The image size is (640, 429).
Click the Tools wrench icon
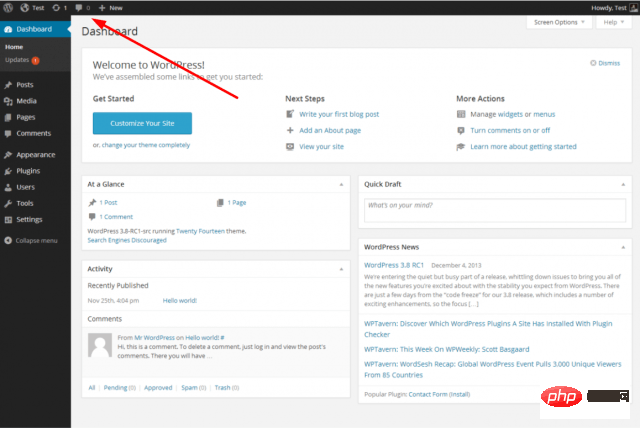pos(8,203)
